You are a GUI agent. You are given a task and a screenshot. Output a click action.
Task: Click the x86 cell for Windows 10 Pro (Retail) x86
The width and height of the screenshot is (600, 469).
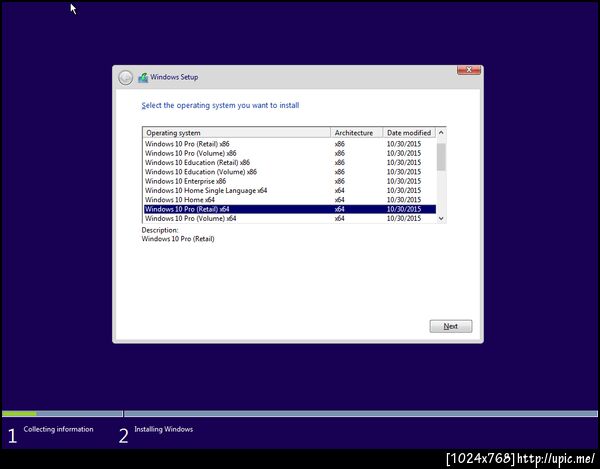(340, 144)
